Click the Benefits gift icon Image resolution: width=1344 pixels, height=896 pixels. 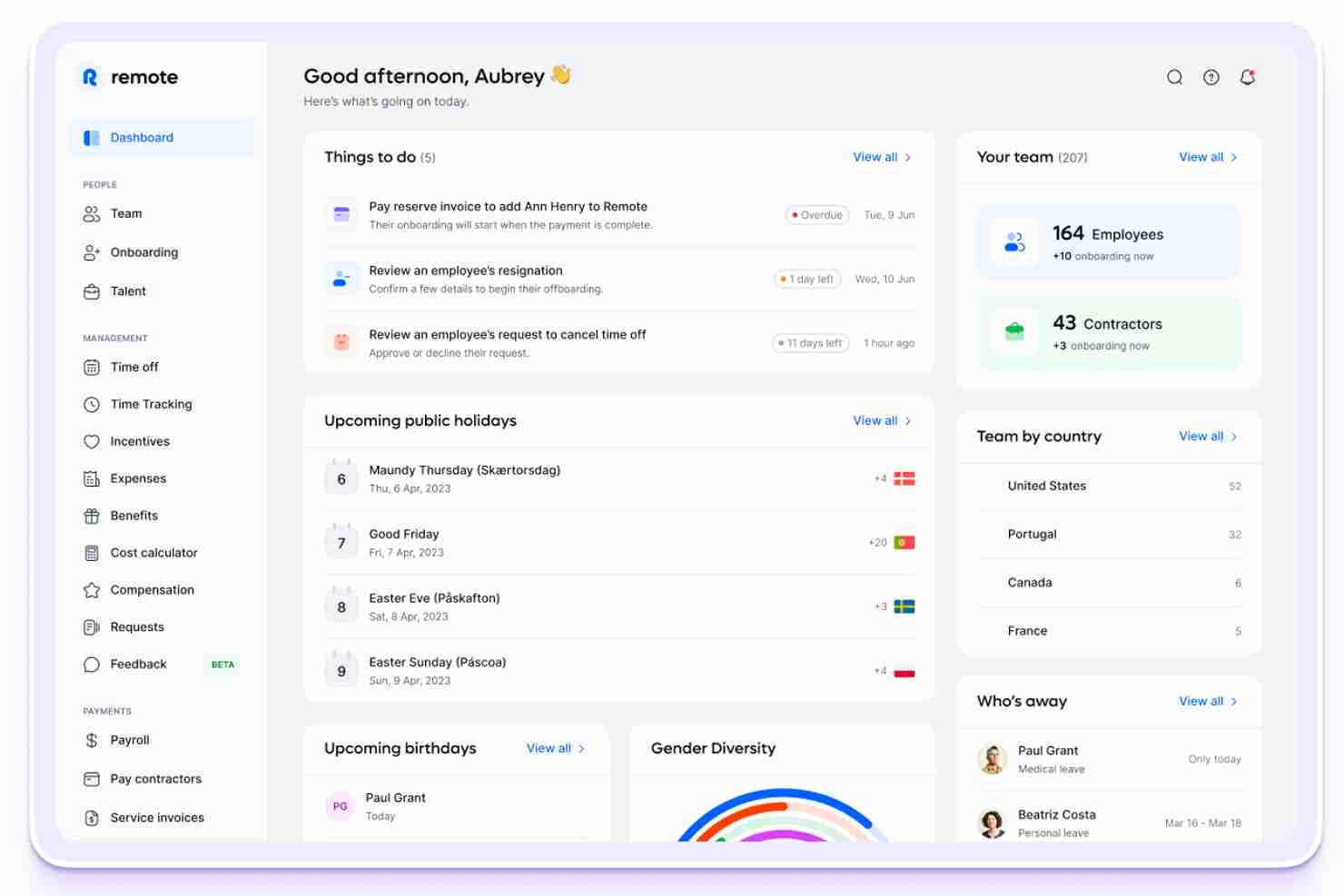92,516
